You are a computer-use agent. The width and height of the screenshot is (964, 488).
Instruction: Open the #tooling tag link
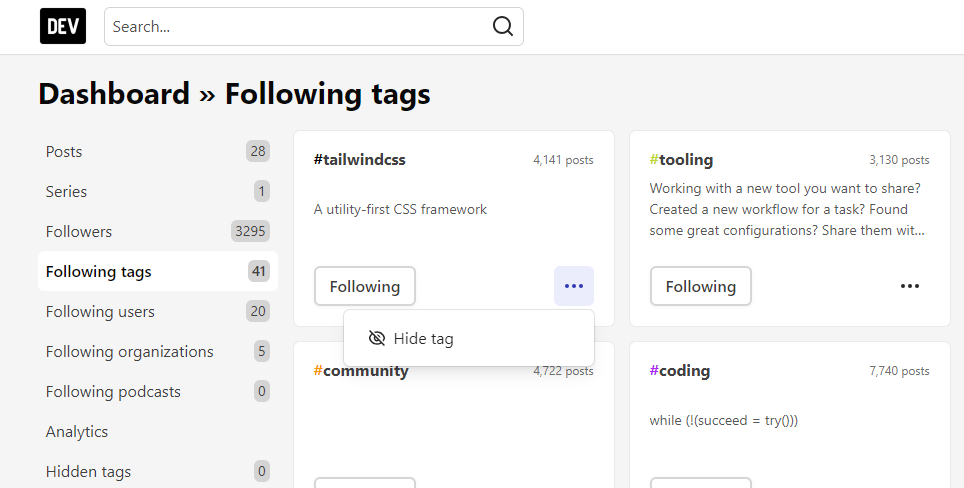(681, 160)
